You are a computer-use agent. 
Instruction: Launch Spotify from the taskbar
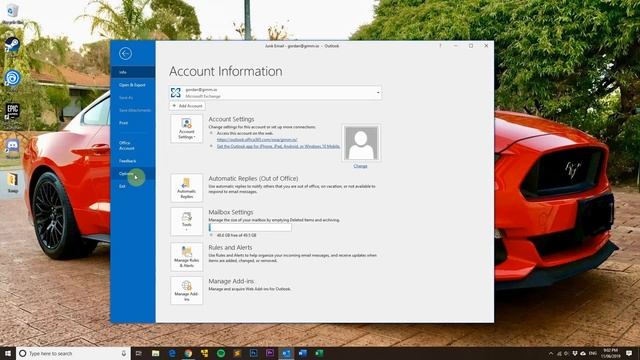pos(221,353)
